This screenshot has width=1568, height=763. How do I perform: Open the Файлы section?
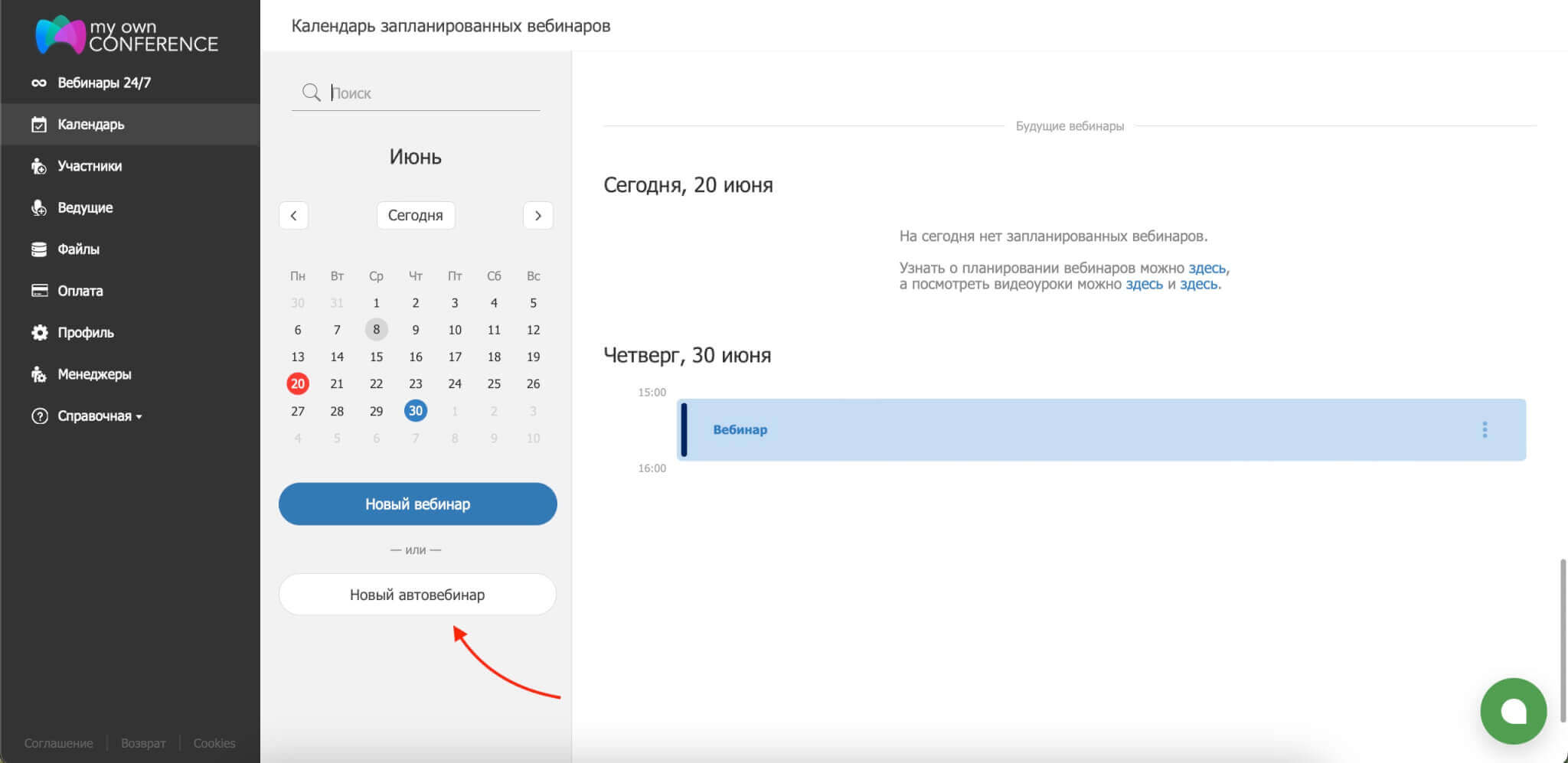point(79,249)
